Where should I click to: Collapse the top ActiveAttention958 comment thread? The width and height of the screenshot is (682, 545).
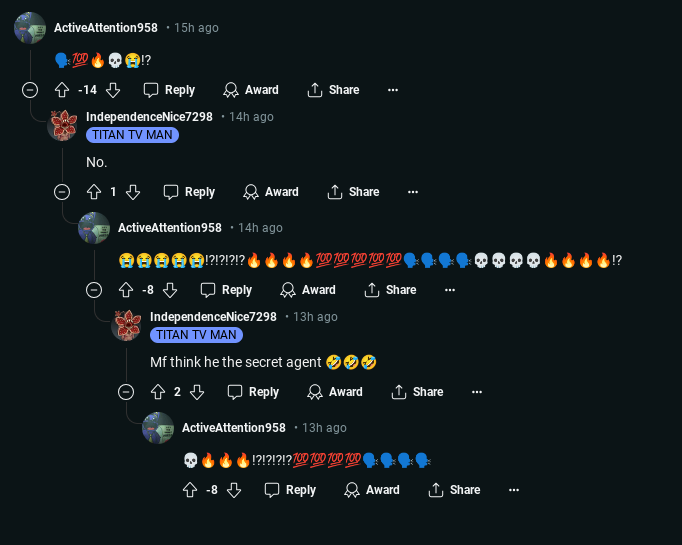[x=30, y=90]
